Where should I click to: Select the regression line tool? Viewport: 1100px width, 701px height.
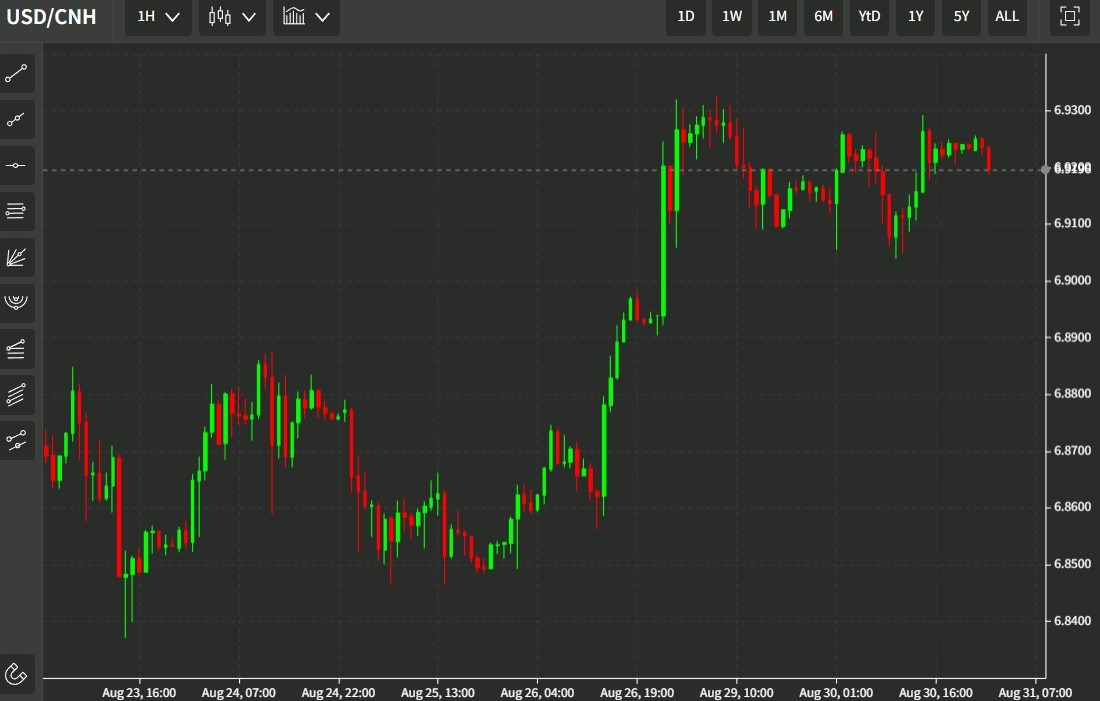16,441
